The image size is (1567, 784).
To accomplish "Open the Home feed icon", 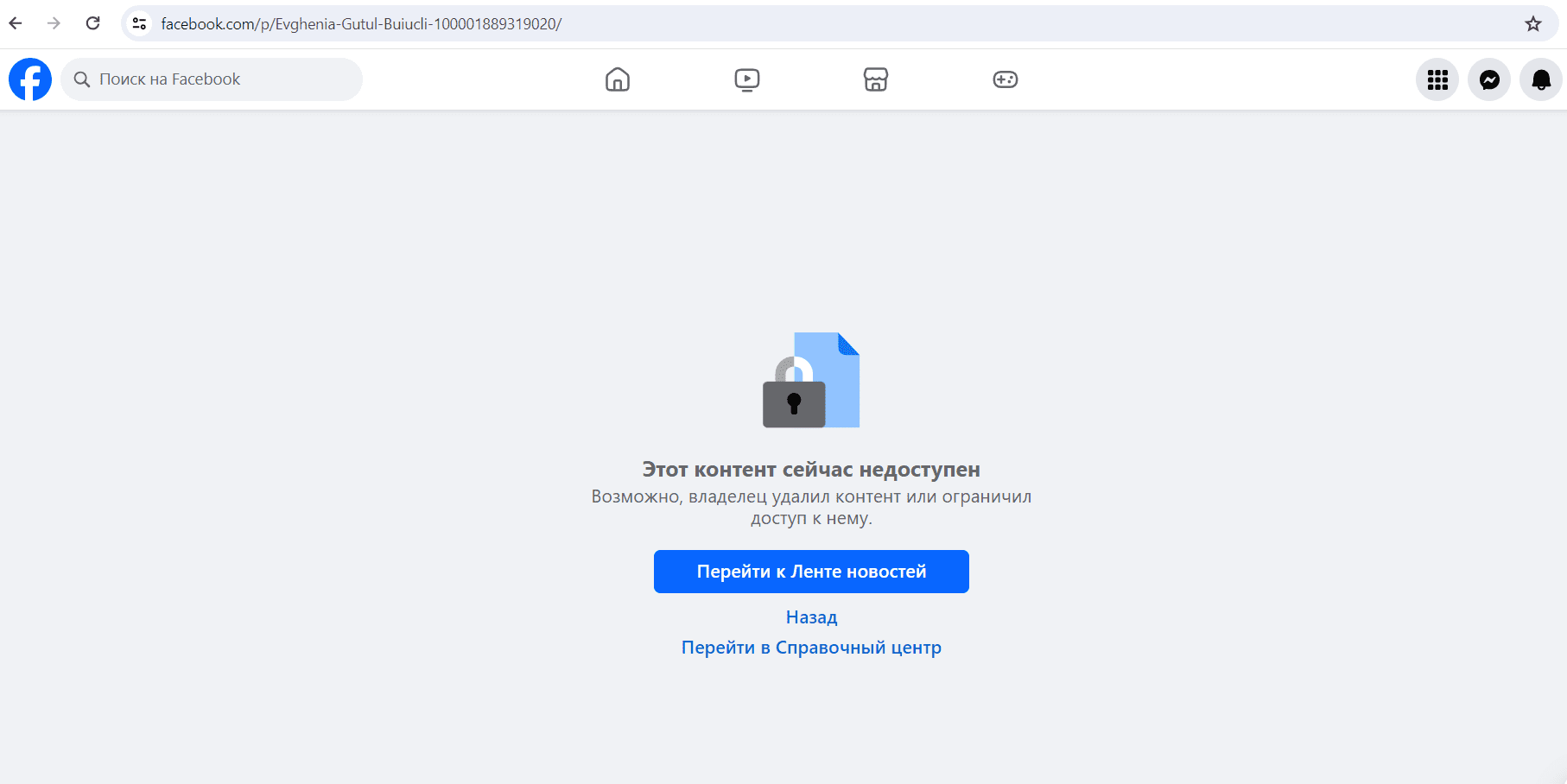I will point(617,79).
